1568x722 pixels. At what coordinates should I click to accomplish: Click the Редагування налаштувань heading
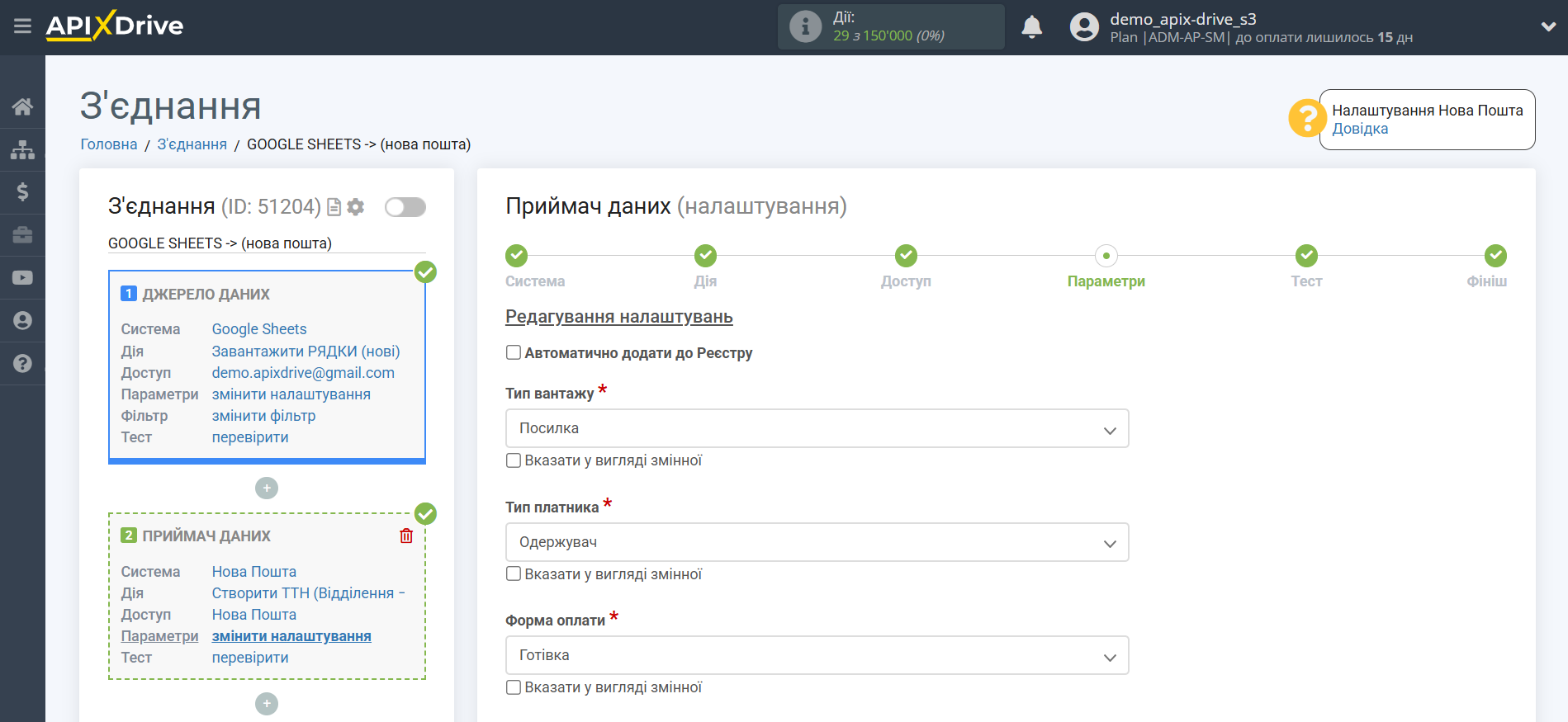coord(619,317)
